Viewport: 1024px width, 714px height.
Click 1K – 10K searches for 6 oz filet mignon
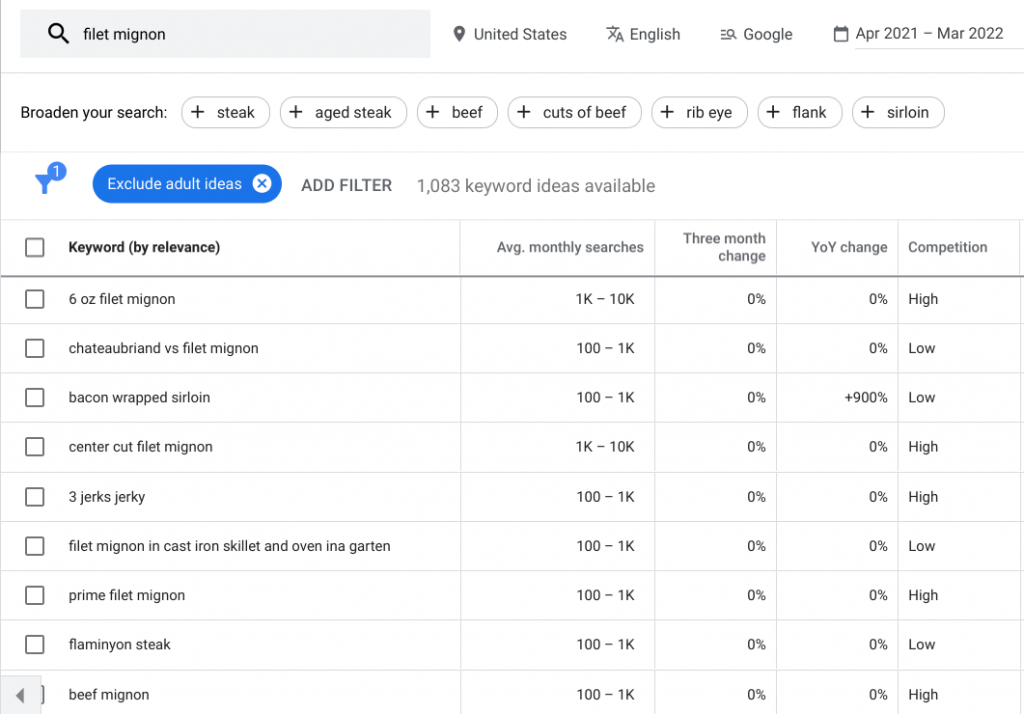pos(605,299)
